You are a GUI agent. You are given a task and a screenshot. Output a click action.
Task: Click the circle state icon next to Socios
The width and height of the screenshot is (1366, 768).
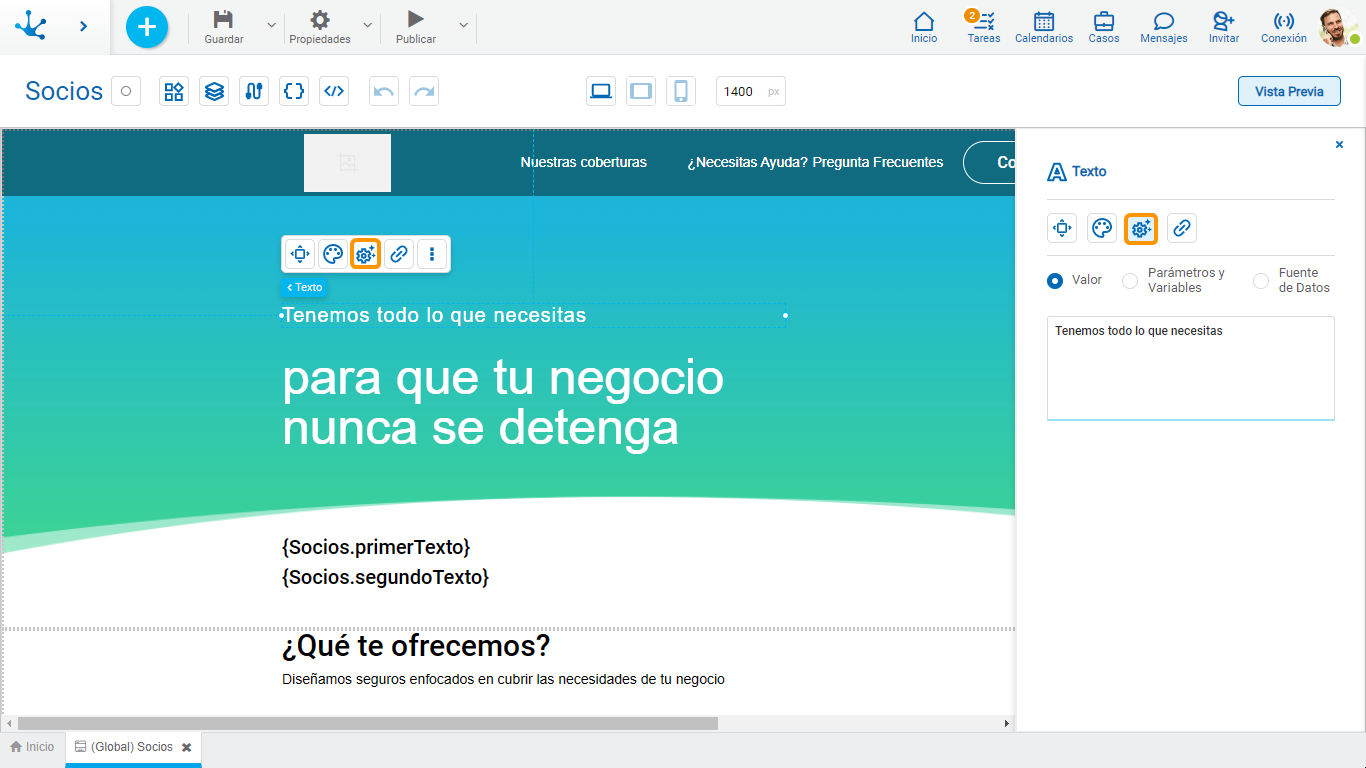126,91
